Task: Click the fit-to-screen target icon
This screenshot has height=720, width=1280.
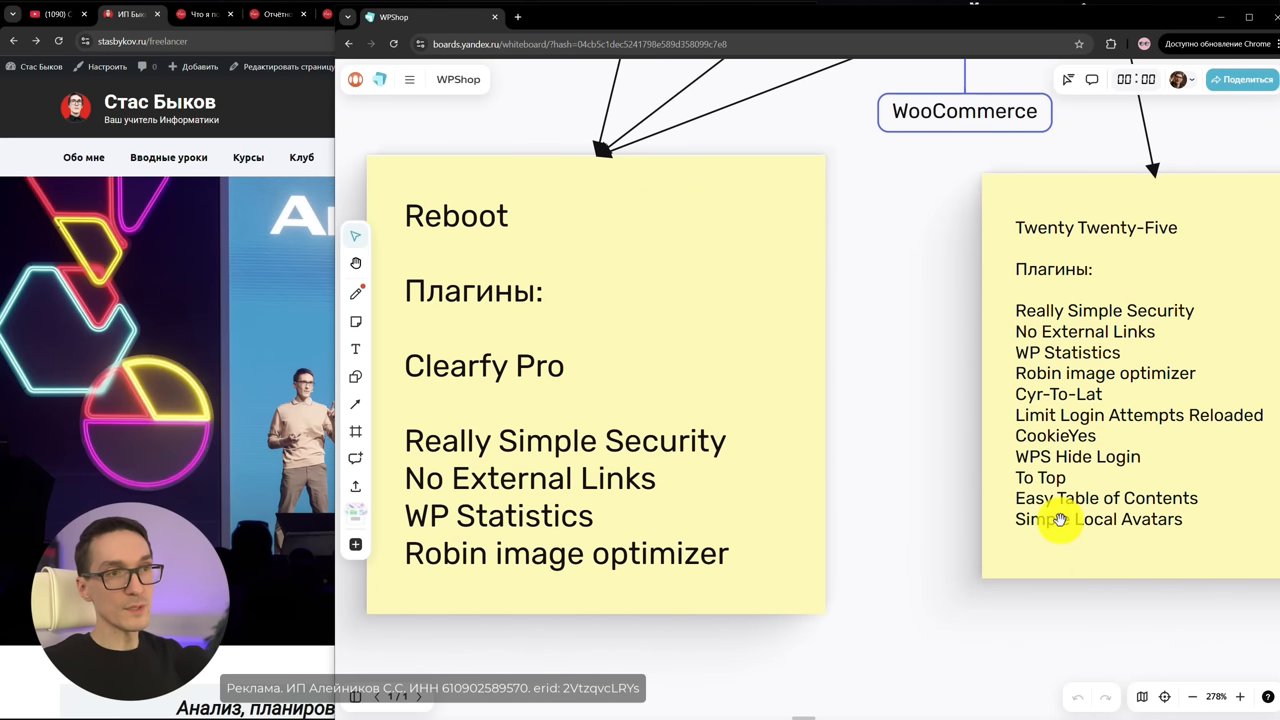Action: (x=1165, y=697)
